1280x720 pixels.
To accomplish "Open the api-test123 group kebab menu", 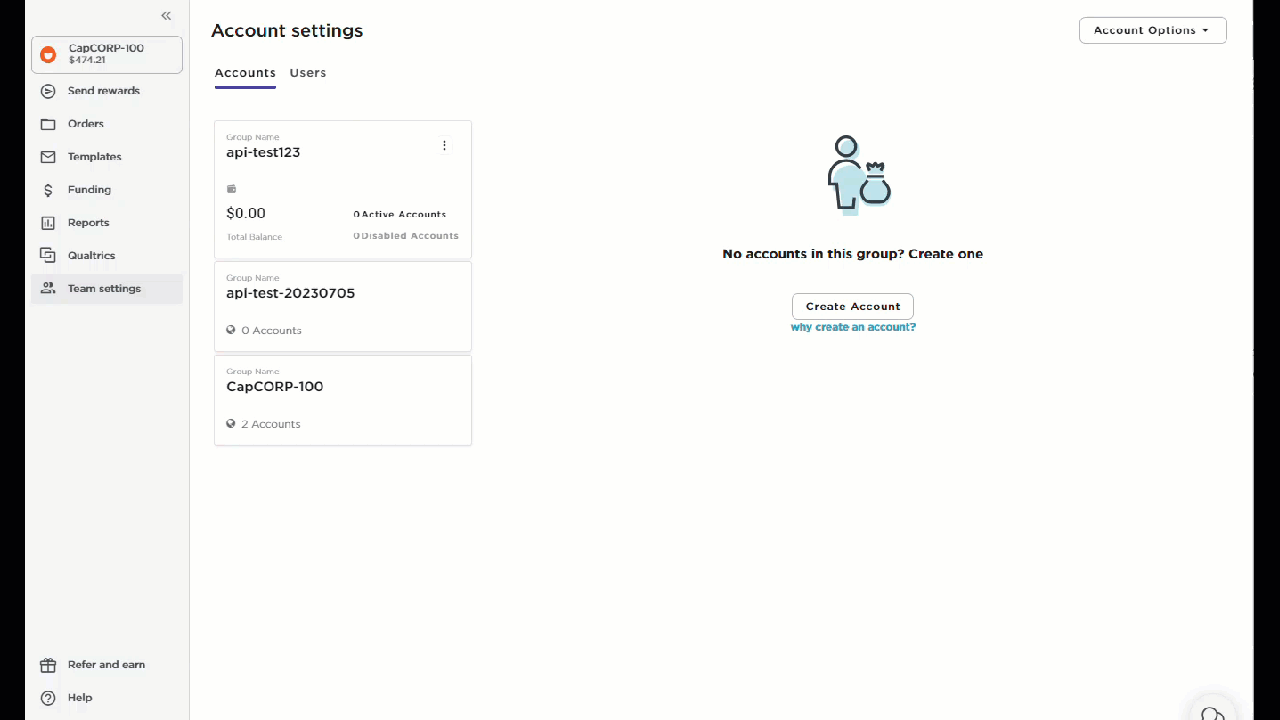I will [x=444, y=145].
